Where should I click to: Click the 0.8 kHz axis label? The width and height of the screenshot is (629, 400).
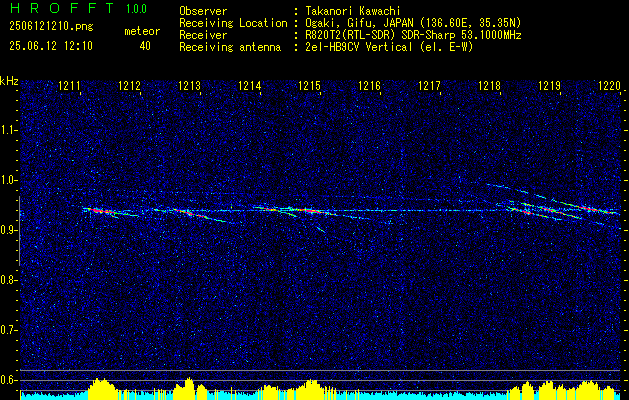pyautogui.click(x=8, y=280)
